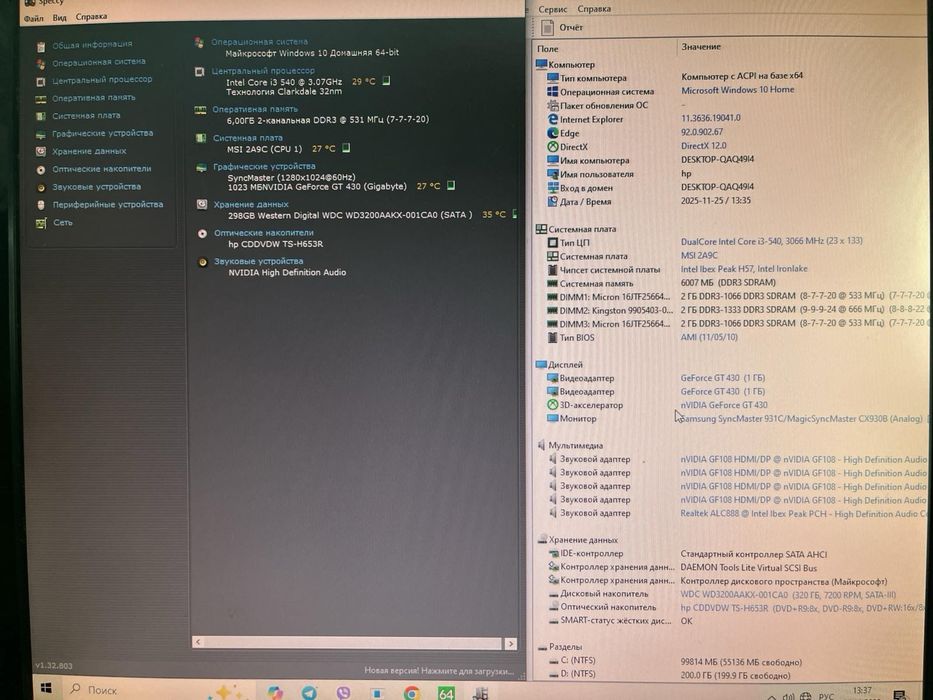Click the Оптические накопители sidebar disc icon
Image resolution: width=933 pixels, height=700 pixels.
pyautogui.click(x=40, y=170)
